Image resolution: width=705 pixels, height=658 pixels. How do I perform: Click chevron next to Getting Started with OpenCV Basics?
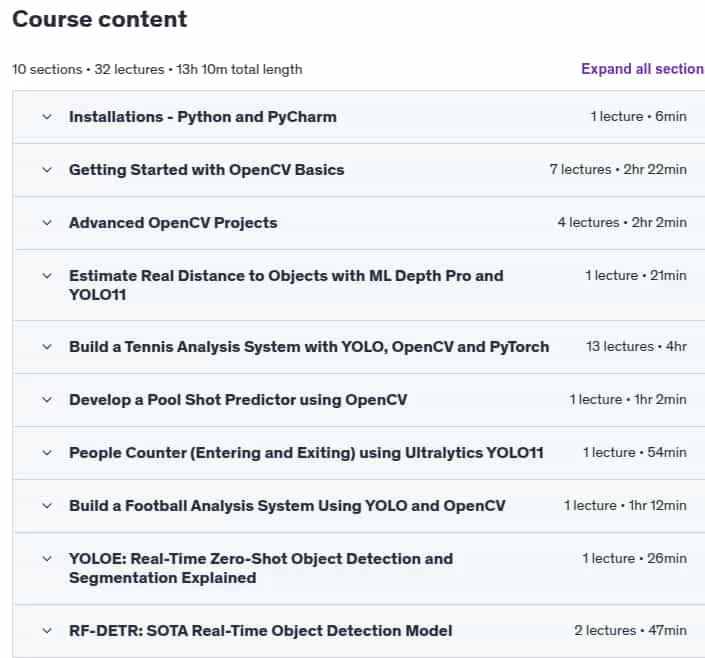(x=47, y=170)
